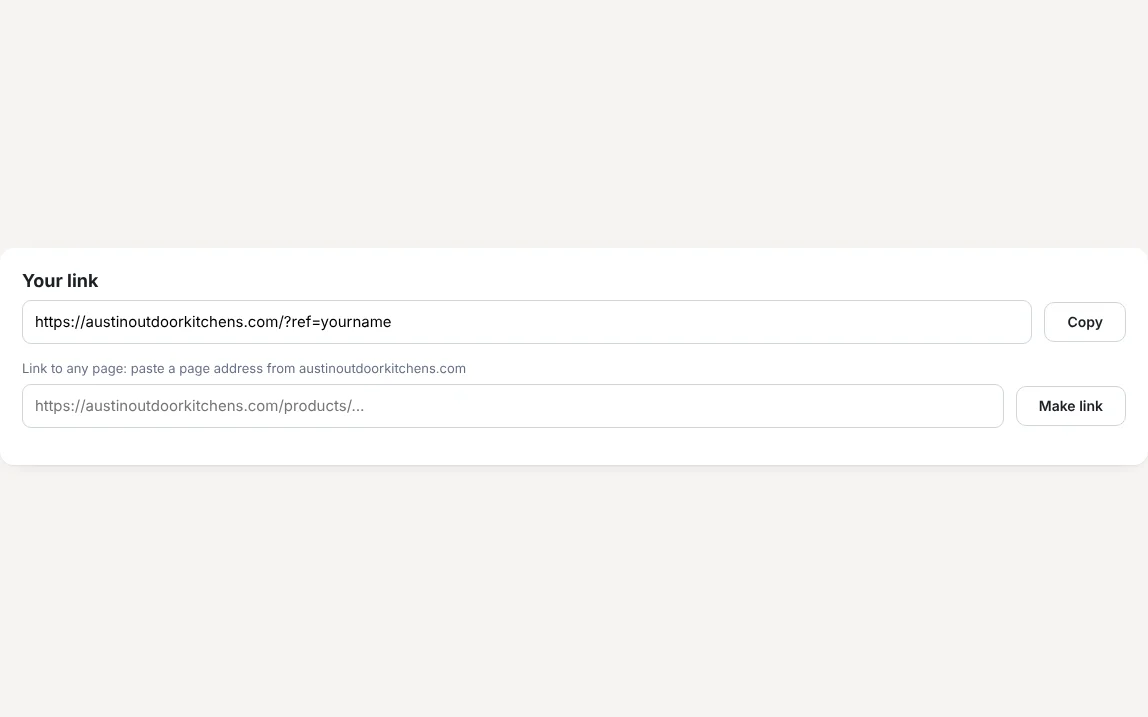This screenshot has height=717, width=1148.
Task: Click the Make link button
Action: tap(1070, 406)
